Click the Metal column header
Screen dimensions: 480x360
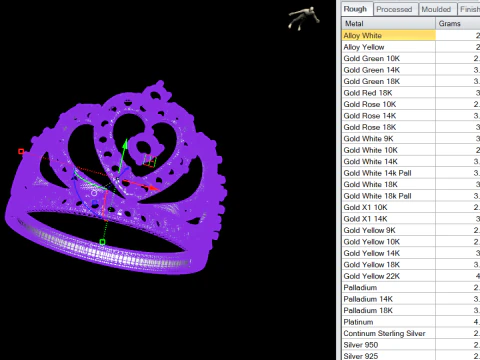pos(388,23)
